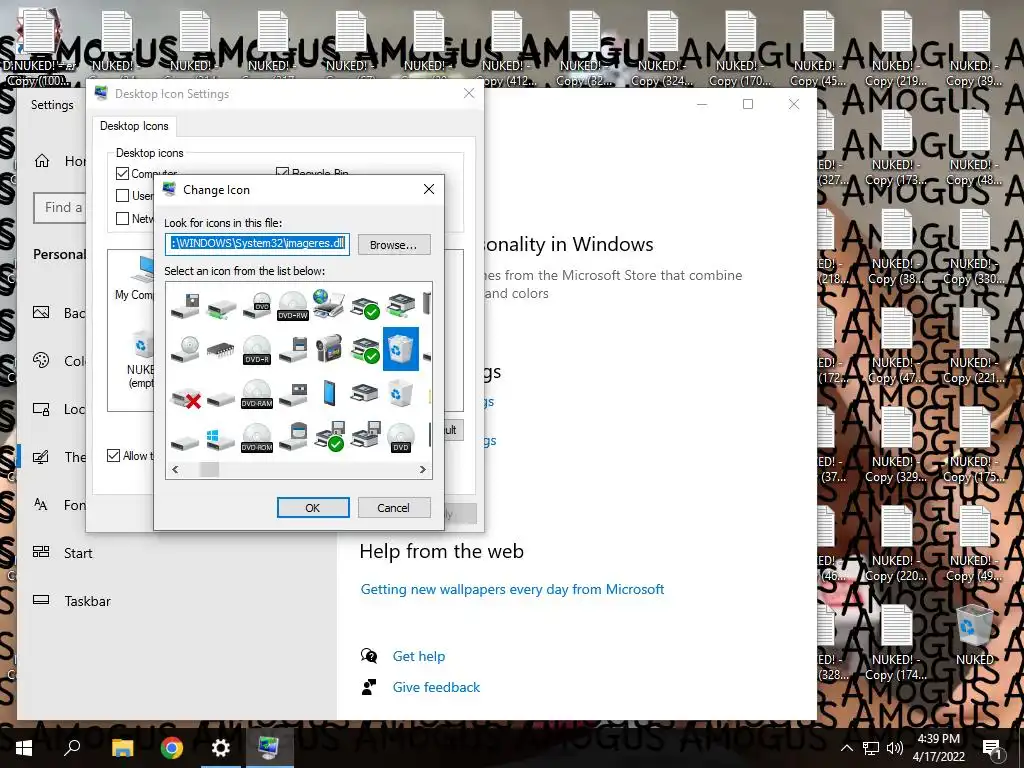Show hidden system tray icons
This screenshot has height=768, width=1024.
tap(846, 748)
